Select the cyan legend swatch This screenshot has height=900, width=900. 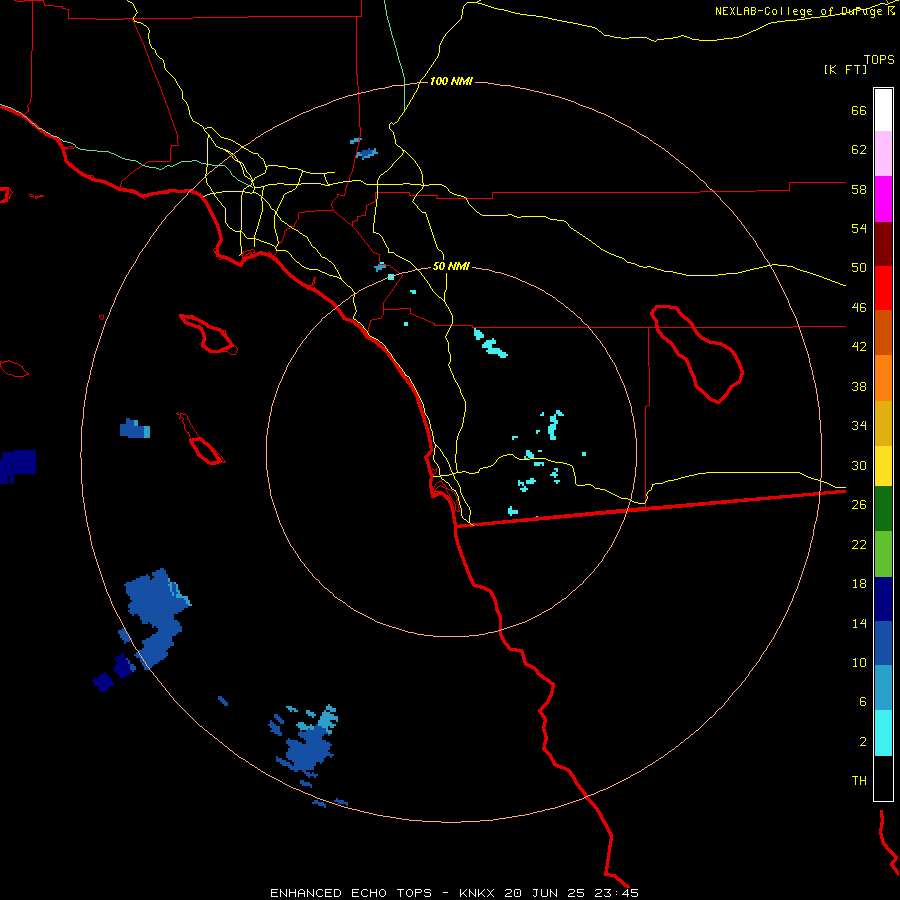[x=883, y=733]
